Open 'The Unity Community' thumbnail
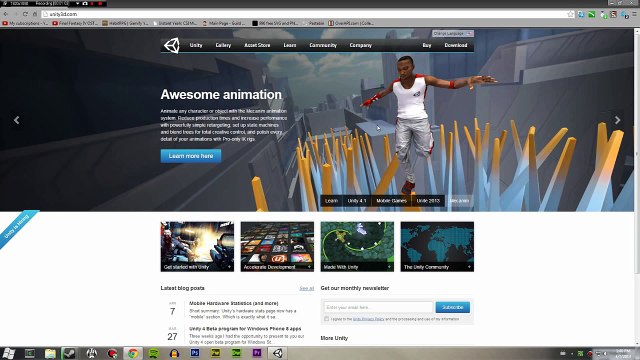The image size is (640, 360). pyautogui.click(x=437, y=247)
